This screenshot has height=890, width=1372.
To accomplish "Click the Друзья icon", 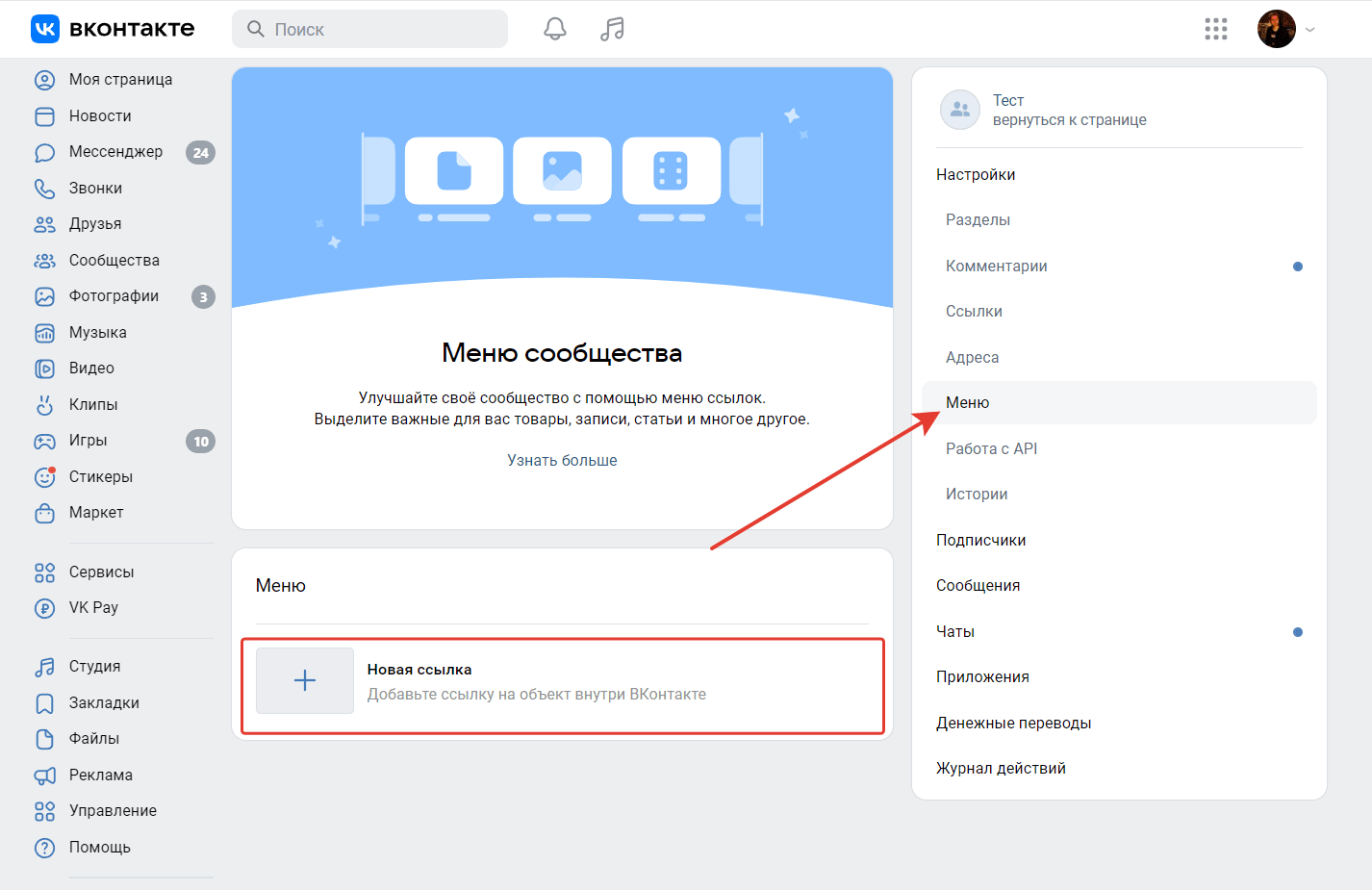I will 45,224.
